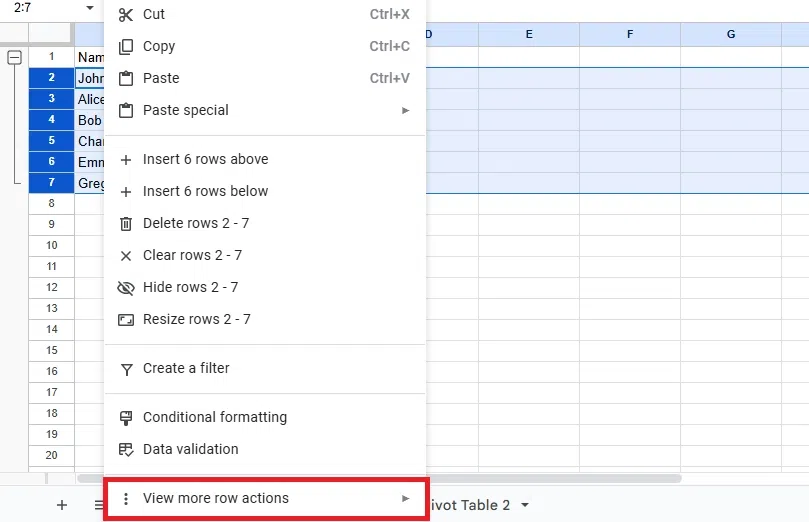This screenshot has height=522, width=809.
Task: Click the Delete rows trash icon
Action: coord(125,224)
